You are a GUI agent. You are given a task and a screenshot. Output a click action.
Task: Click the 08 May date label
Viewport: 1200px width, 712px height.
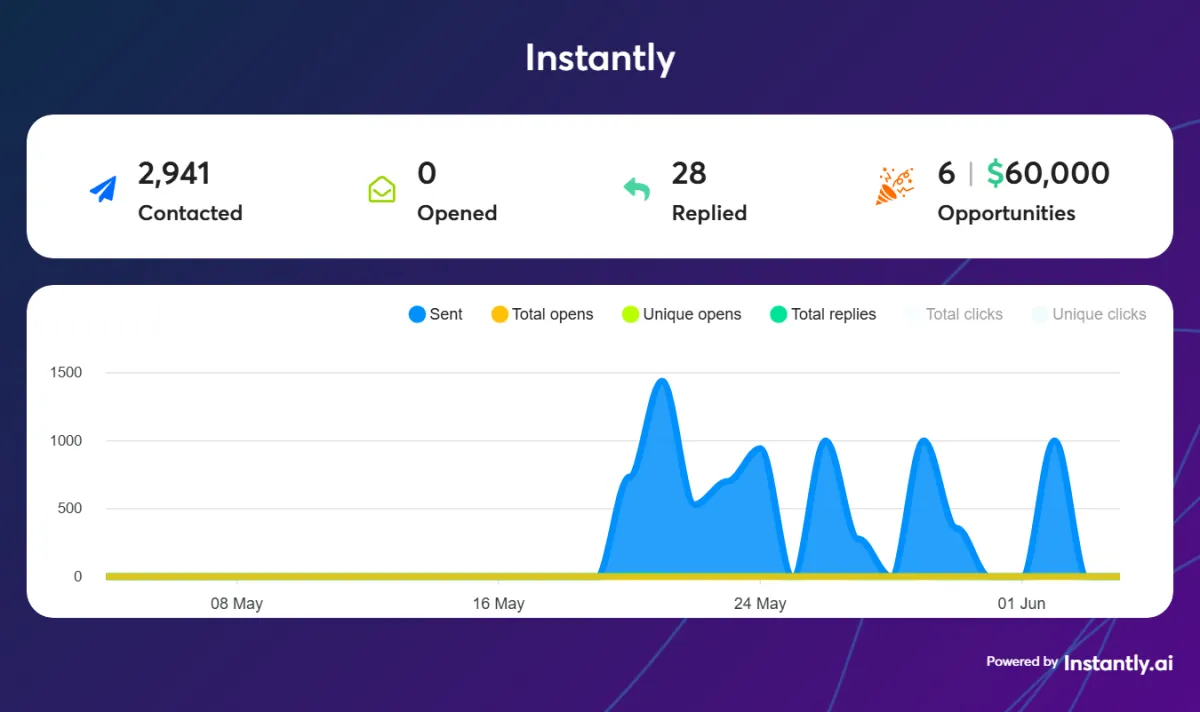pos(236,603)
